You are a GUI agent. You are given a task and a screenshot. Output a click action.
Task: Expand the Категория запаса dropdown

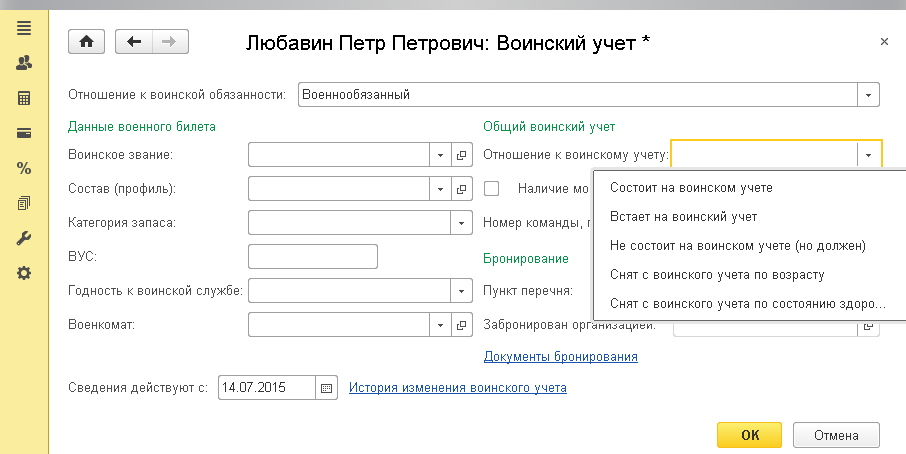tap(461, 222)
